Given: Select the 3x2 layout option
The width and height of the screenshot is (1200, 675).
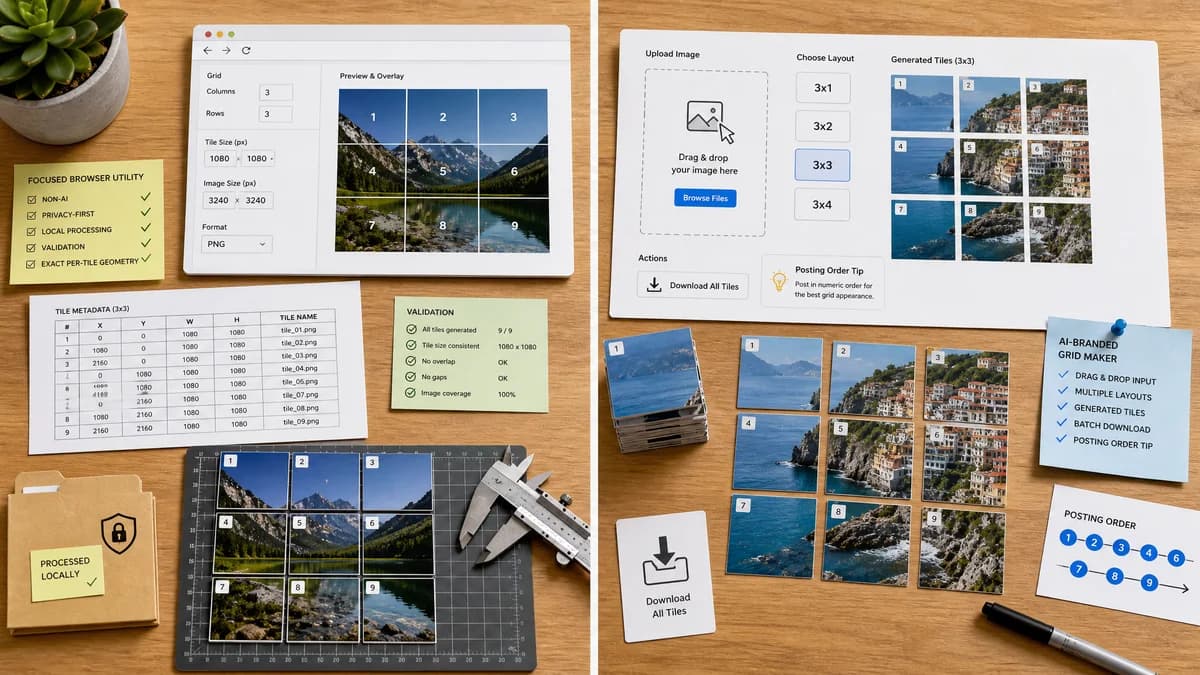Looking at the screenshot, I should click(822, 126).
